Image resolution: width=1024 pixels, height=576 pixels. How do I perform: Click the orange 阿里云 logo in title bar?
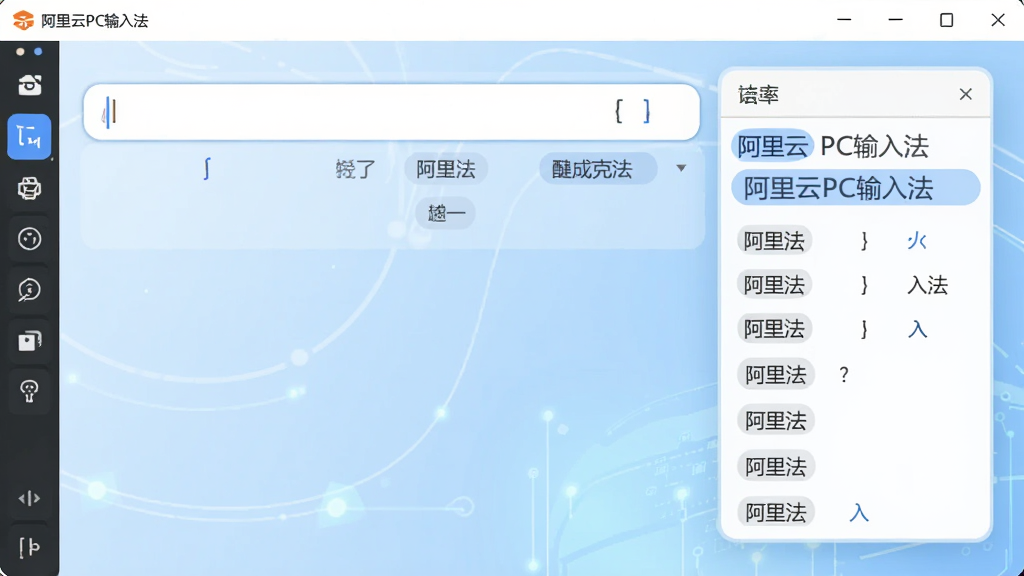click(x=23, y=20)
